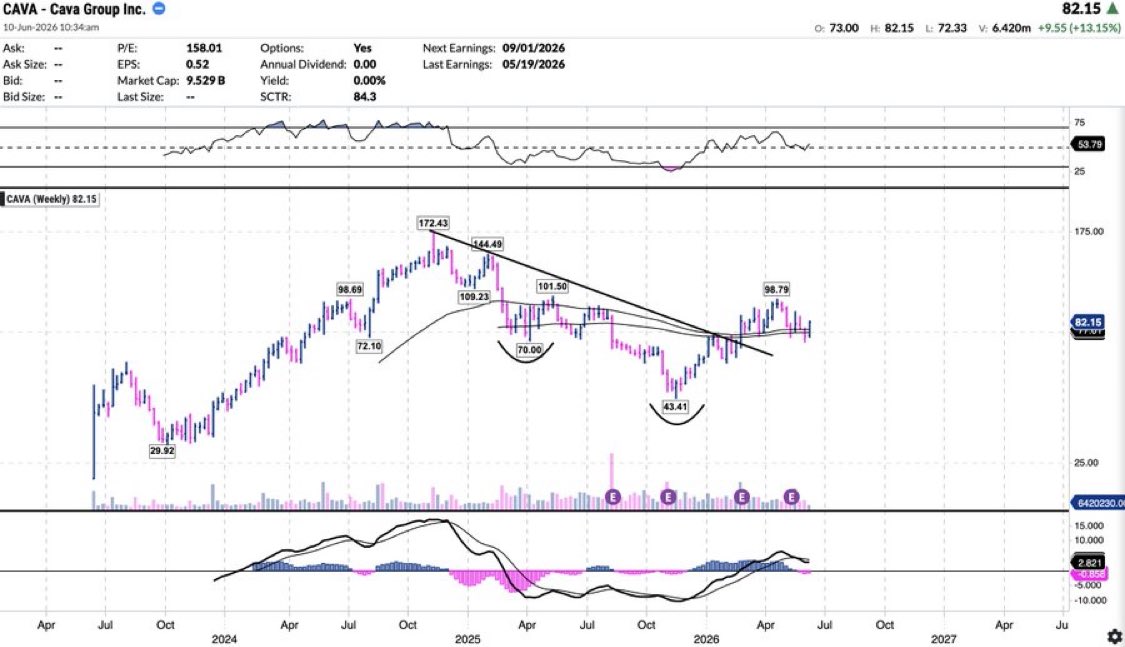The height and width of the screenshot is (647, 1125).
Task: Click the 98.79 recent high label
Action: tap(776, 289)
